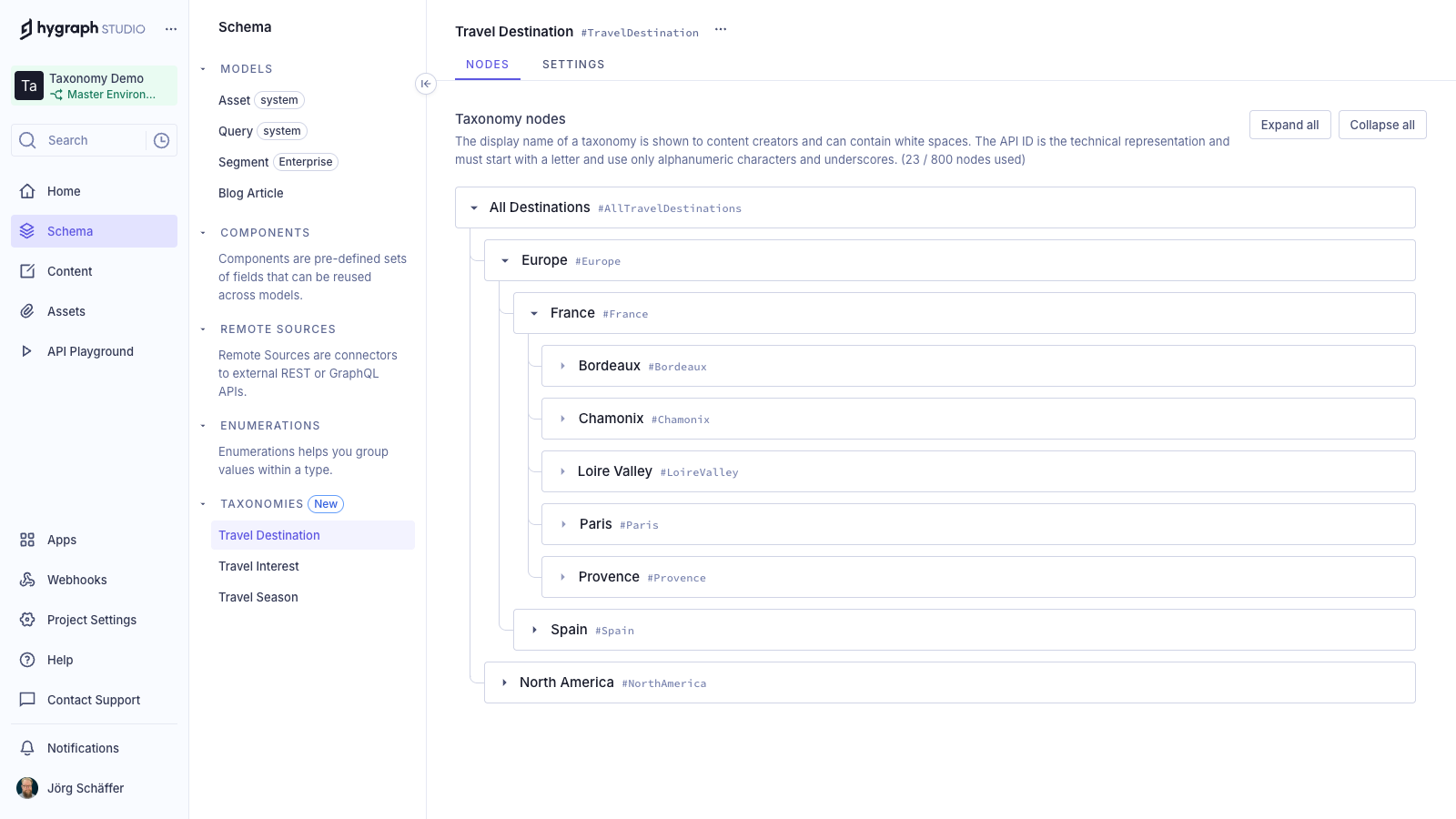
Task: Select the Travel Interest taxonomy
Action: (258, 566)
